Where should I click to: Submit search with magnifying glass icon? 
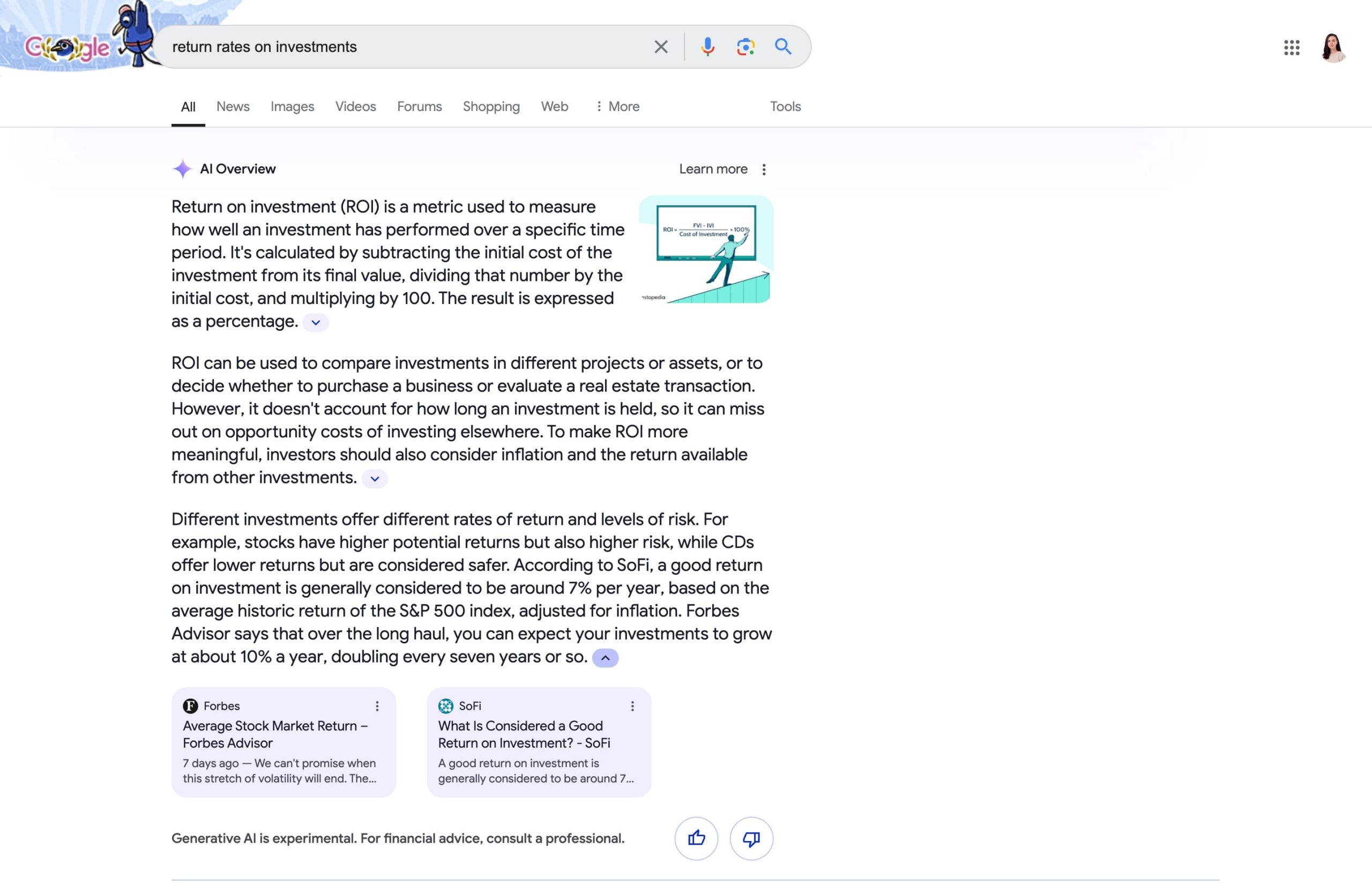[783, 46]
